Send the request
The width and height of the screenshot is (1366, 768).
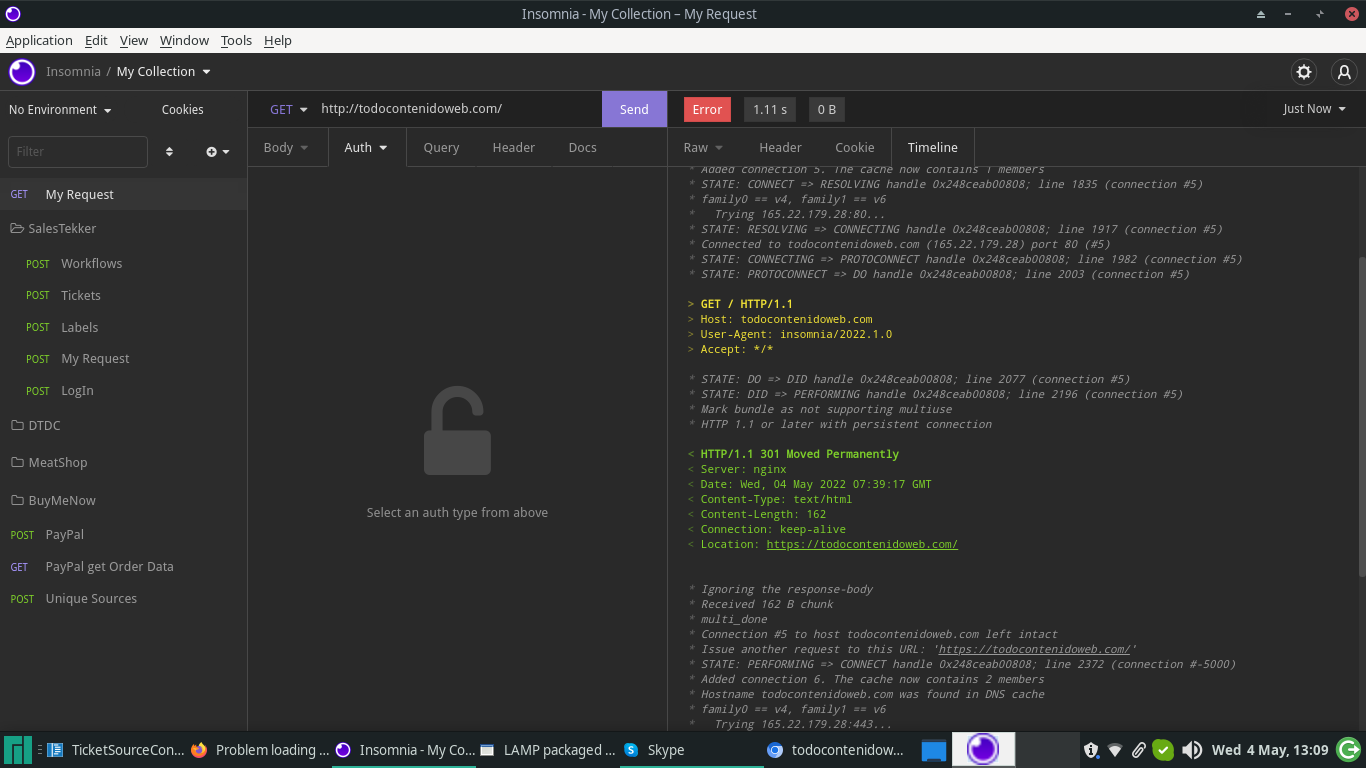tap(634, 110)
